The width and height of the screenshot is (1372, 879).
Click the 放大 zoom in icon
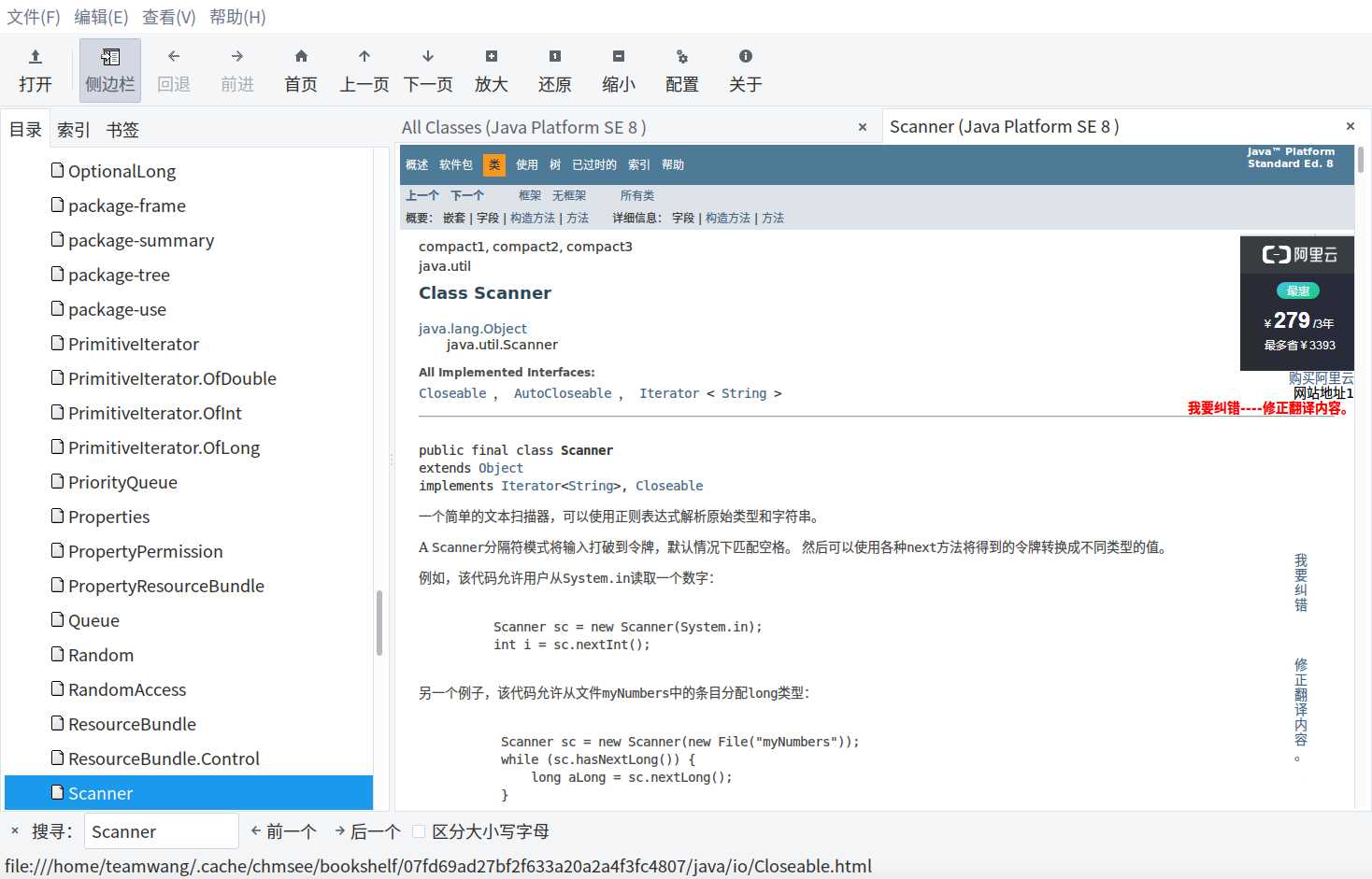pos(492,57)
